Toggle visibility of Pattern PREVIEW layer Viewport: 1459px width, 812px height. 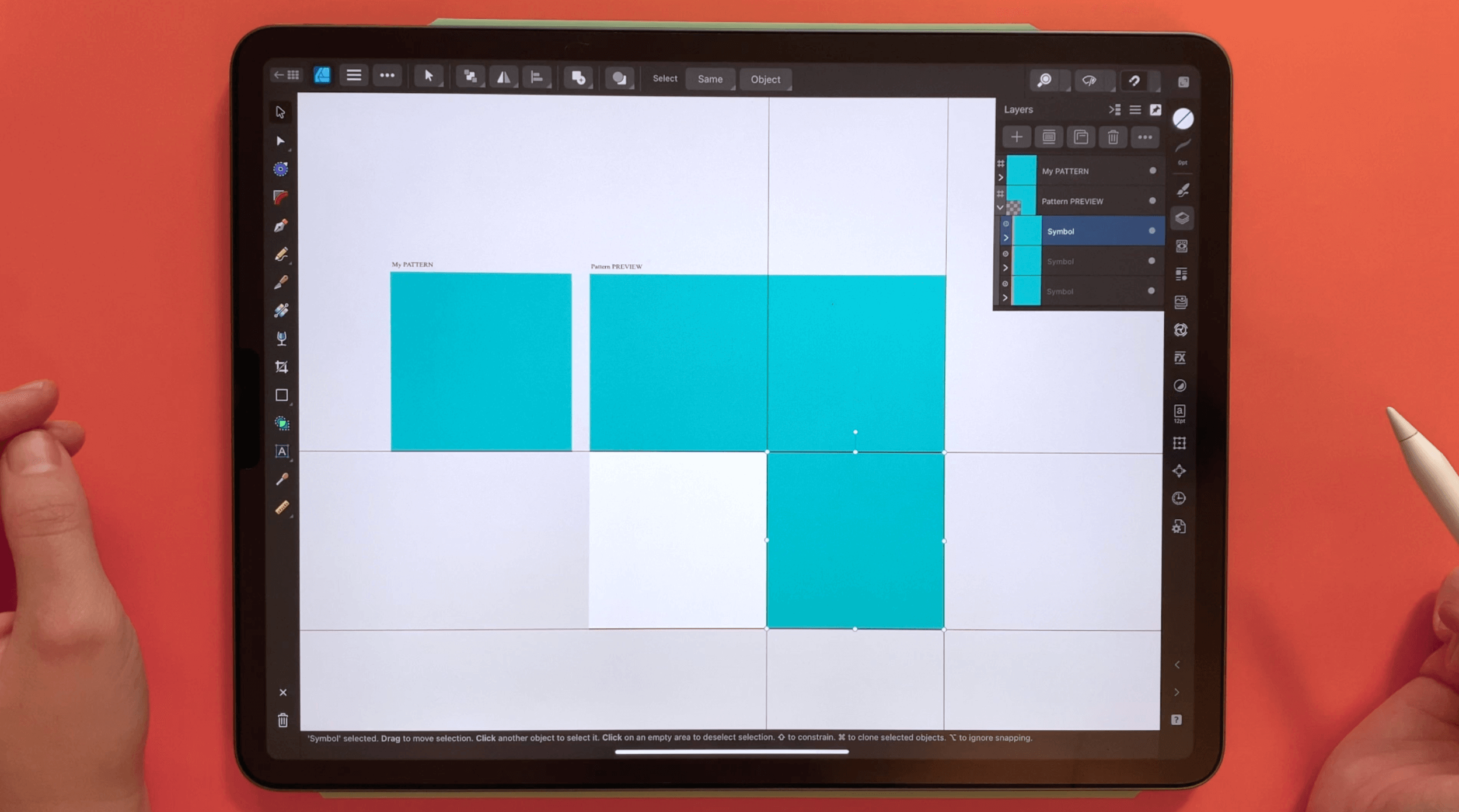pos(1152,201)
